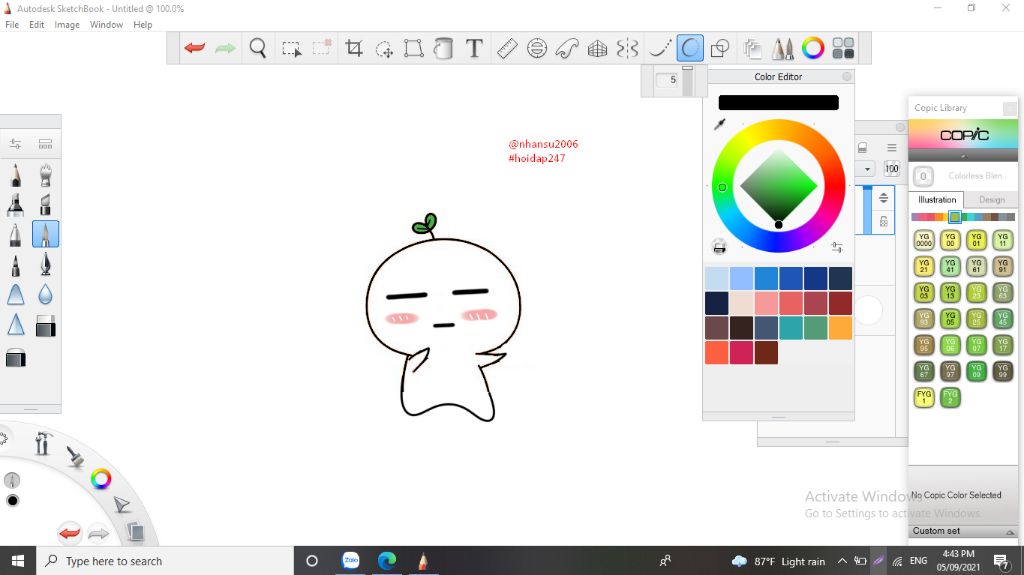Choose the YG 0000 Copic swatch
The width and height of the screenshot is (1024, 575).
(923, 240)
